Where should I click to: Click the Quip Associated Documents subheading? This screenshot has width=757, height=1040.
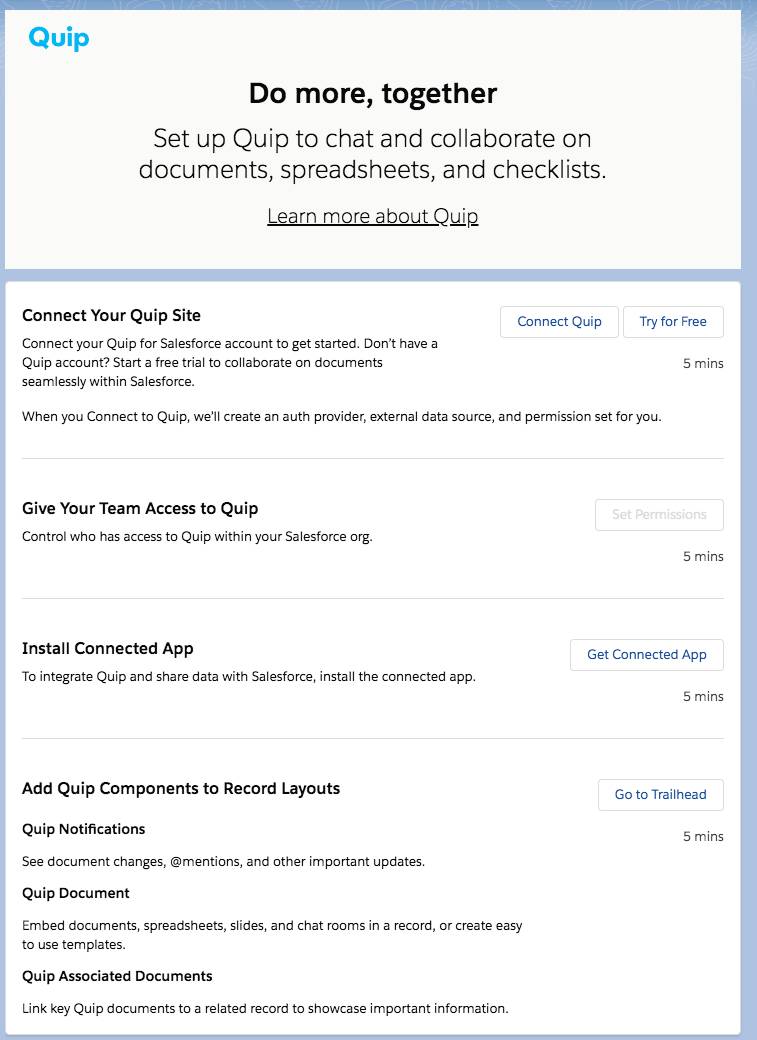coord(117,976)
